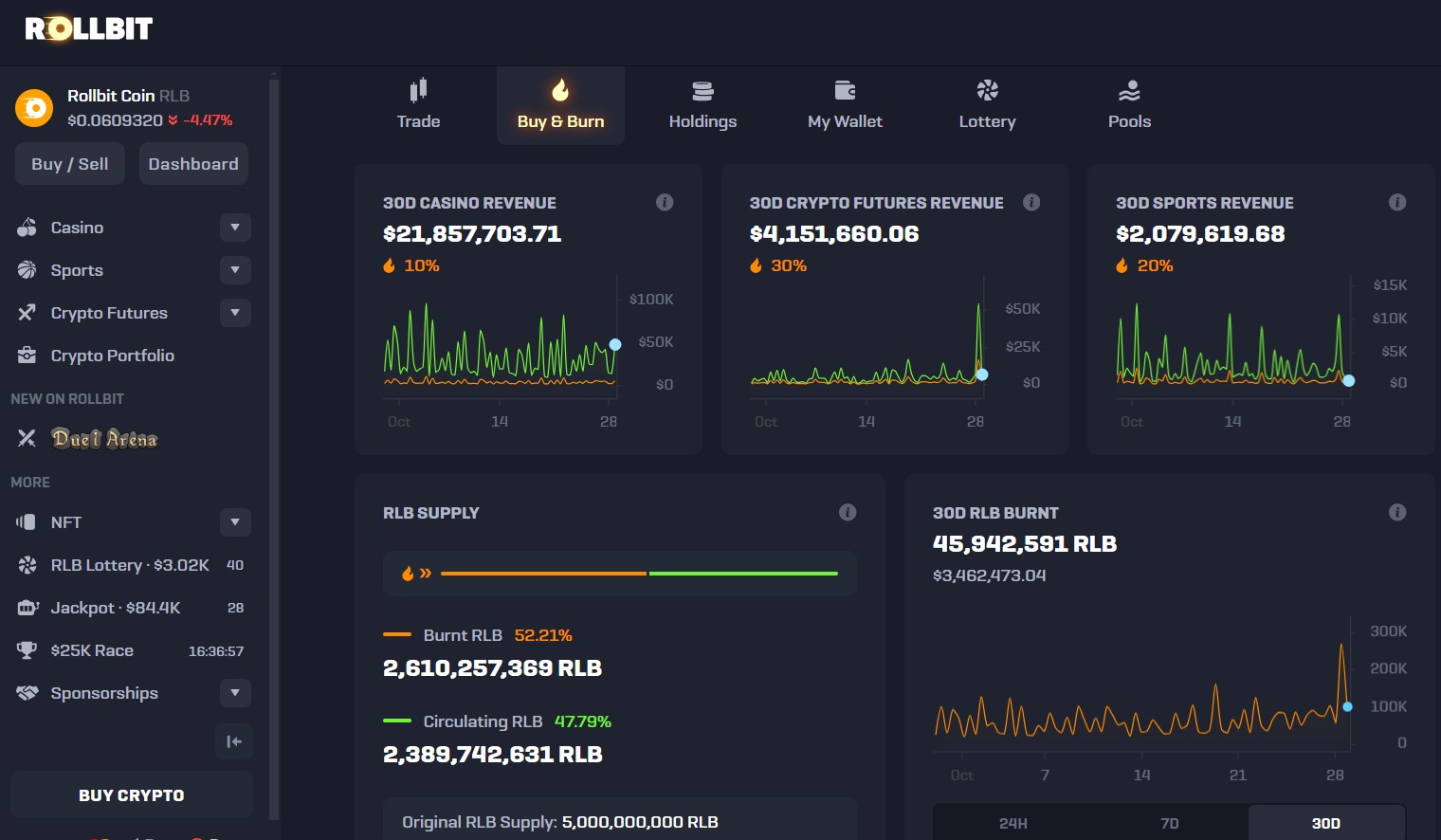The height and width of the screenshot is (840, 1441).
Task: Click the flame icon on supply bar
Action: (409, 573)
